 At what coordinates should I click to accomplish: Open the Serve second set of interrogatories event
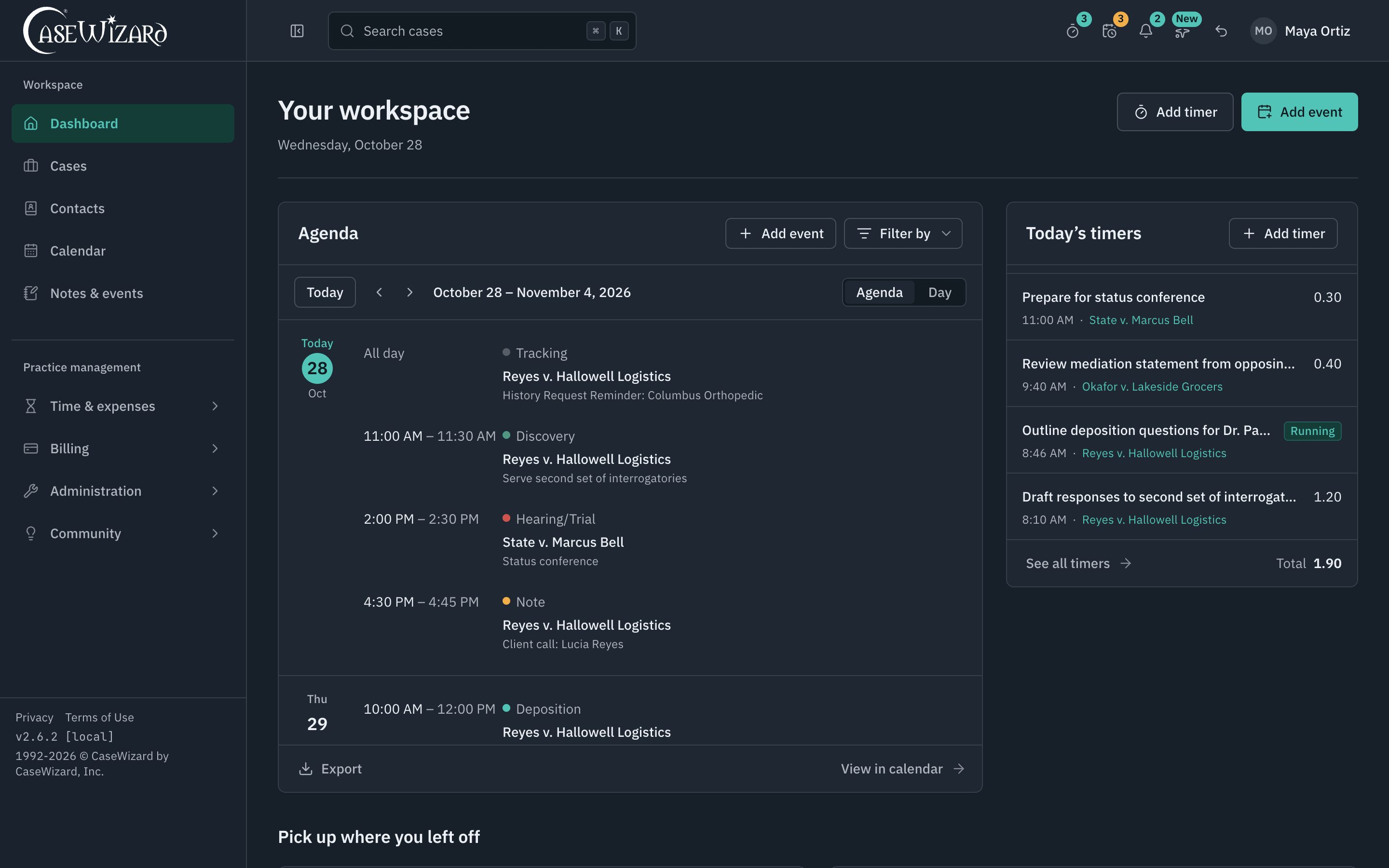click(665, 457)
